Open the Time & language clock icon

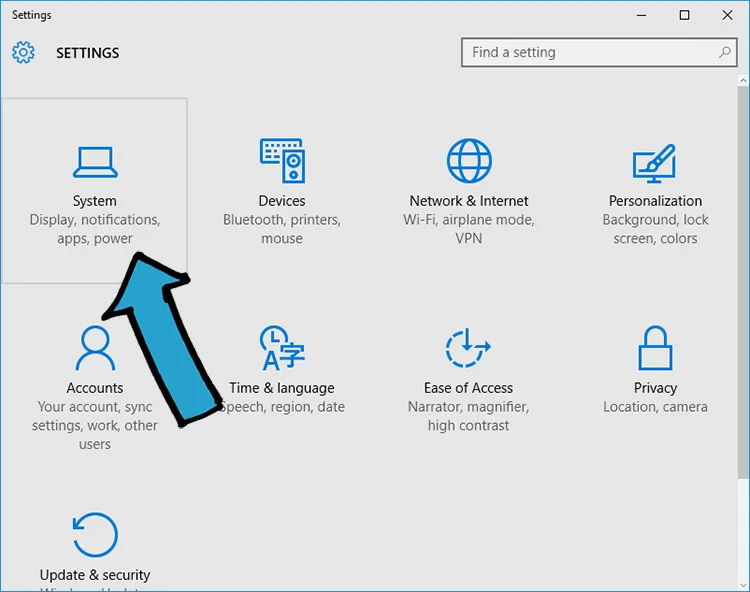pyautogui.click(x=282, y=348)
